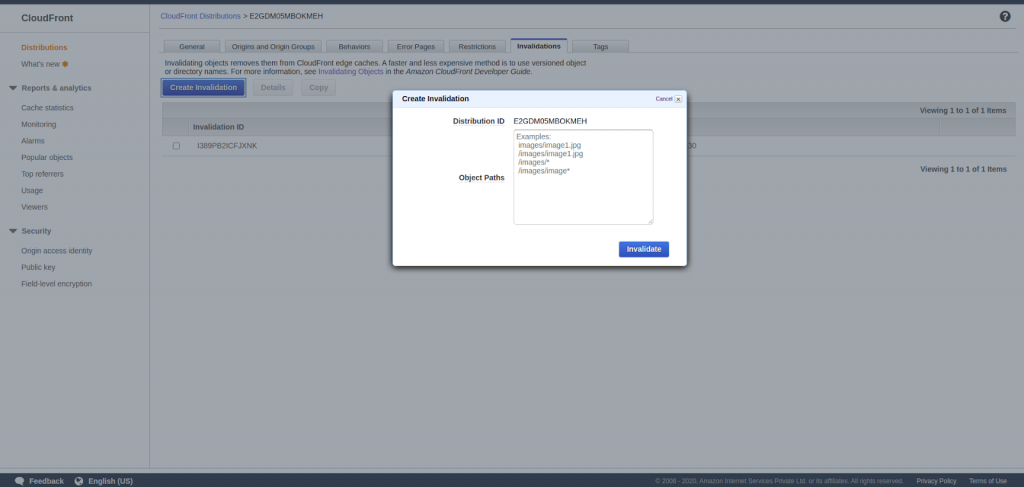Tick the I389PB2ICFJXNK invalidation checkbox
Screen dimensions: 1024x487
[176, 146]
